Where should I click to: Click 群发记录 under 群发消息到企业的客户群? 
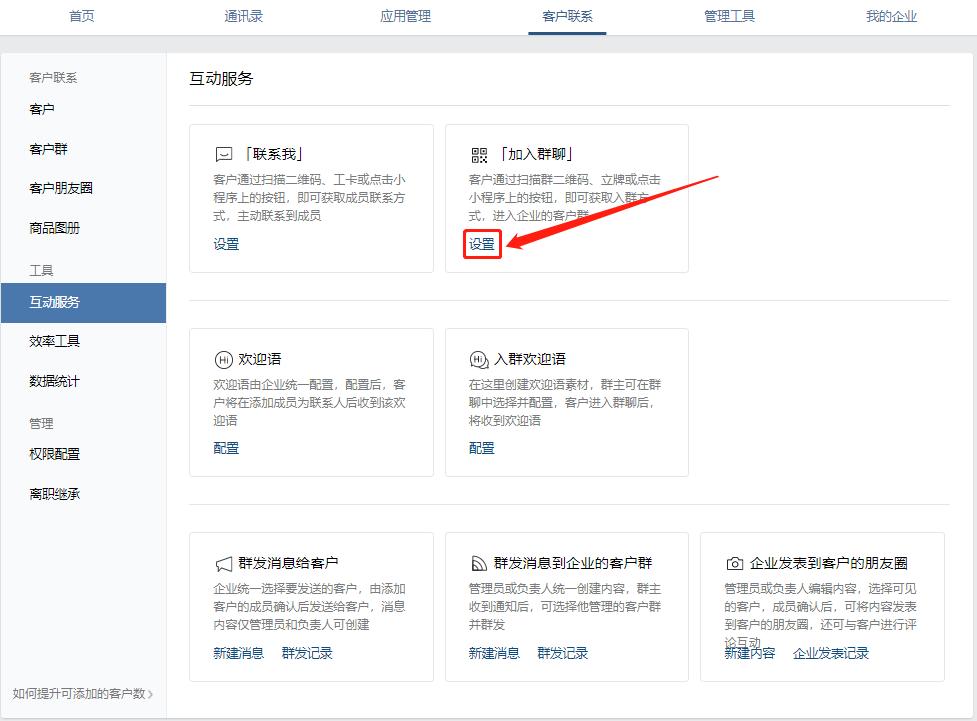click(x=563, y=652)
